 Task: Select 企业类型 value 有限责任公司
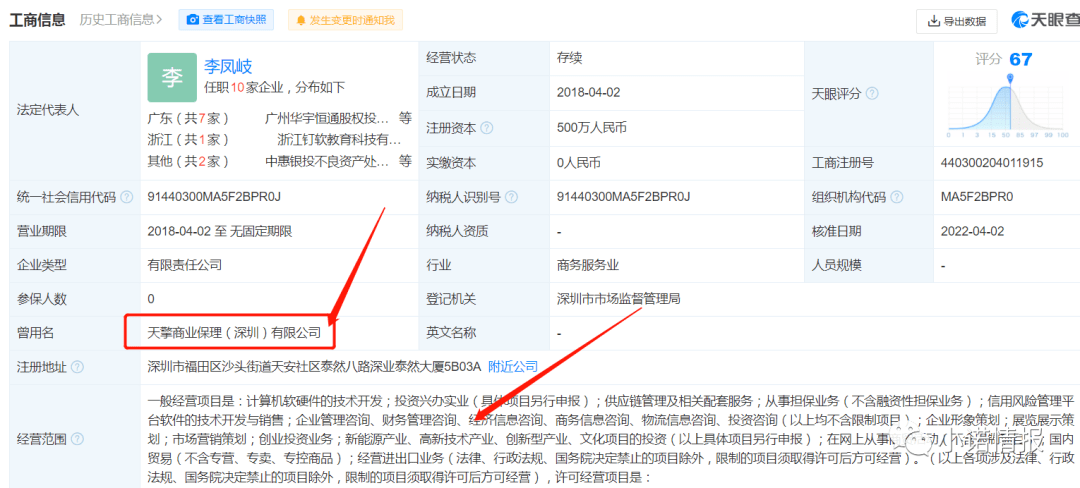pos(185,265)
